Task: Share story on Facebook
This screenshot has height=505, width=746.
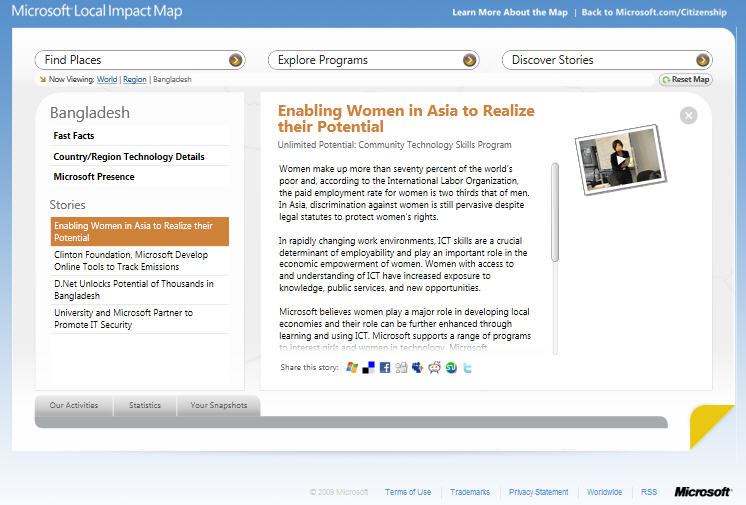Action: click(385, 367)
